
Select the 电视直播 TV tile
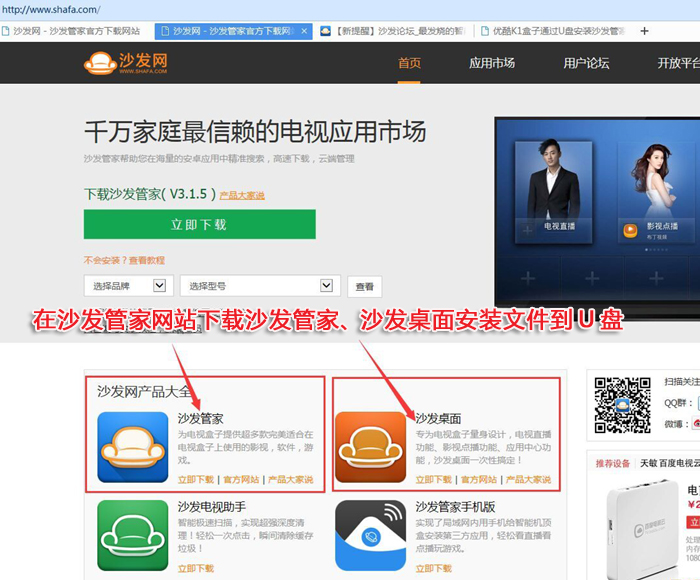554,192
